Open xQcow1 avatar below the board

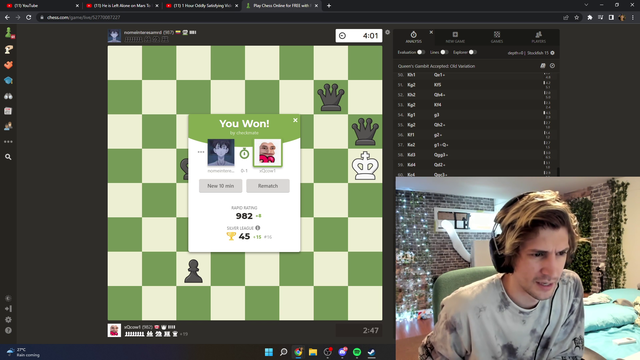(114, 330)
